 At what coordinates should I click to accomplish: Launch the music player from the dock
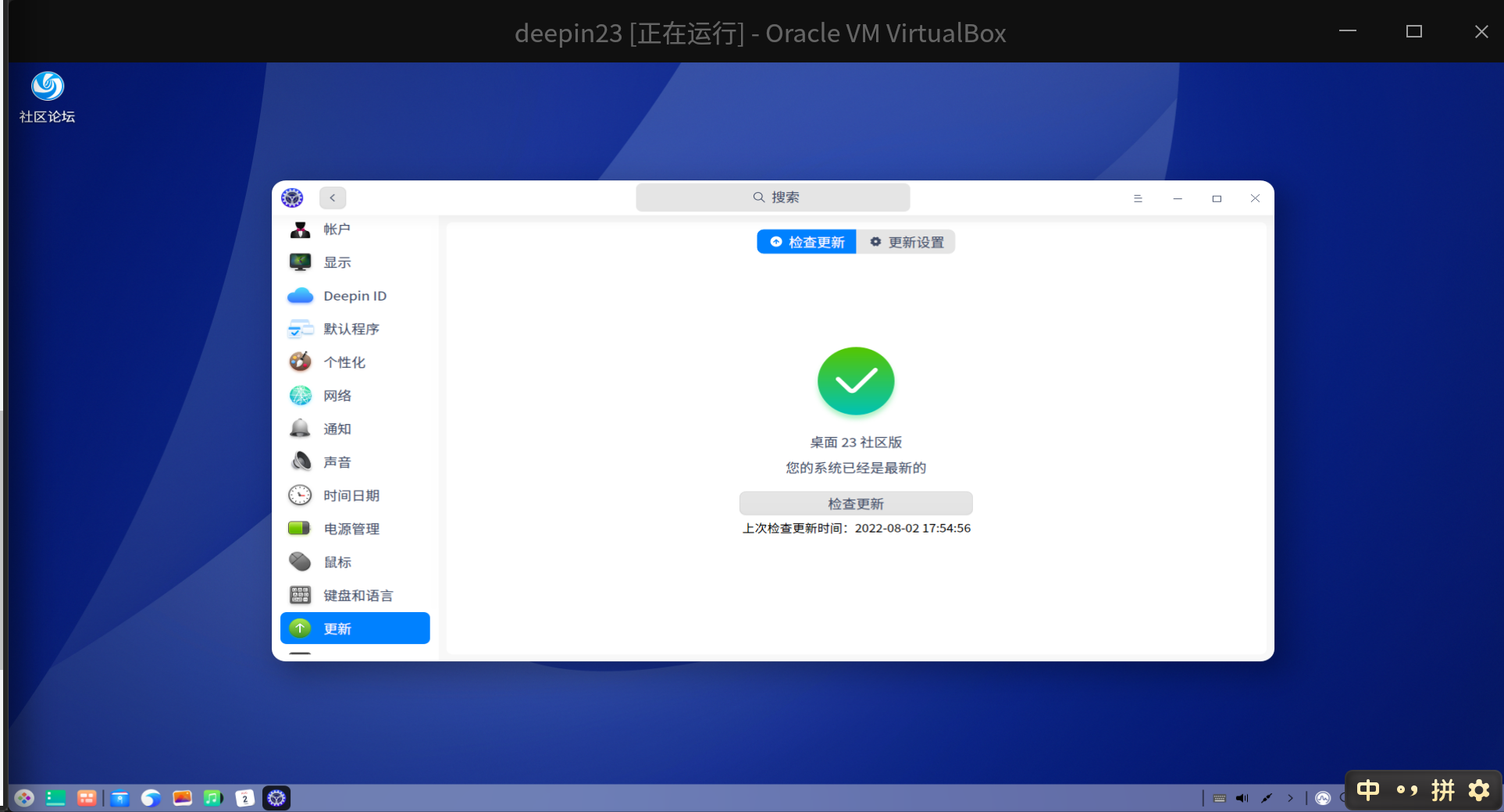click(x=213, y=798)
